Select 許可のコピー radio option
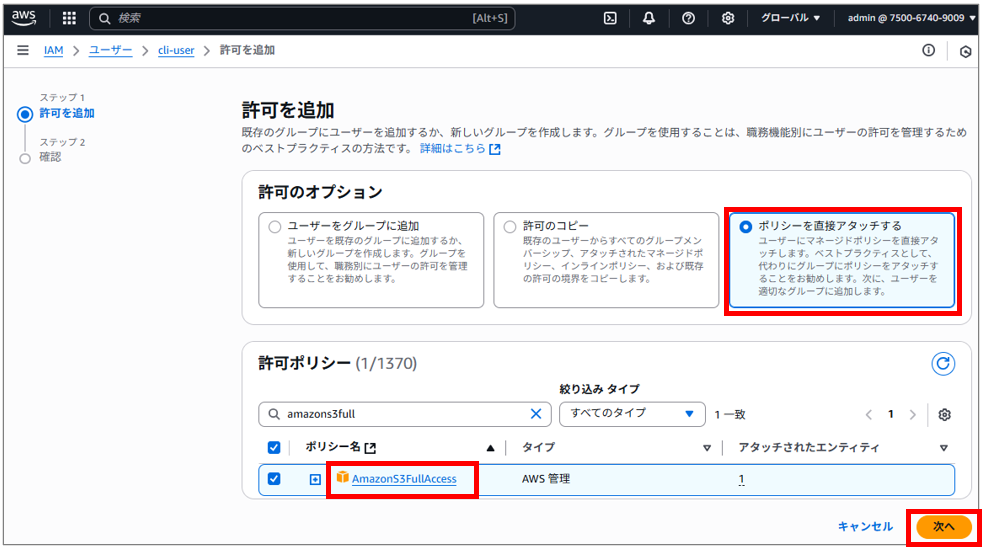Viewport: 987px width, 552px height. 510,227
